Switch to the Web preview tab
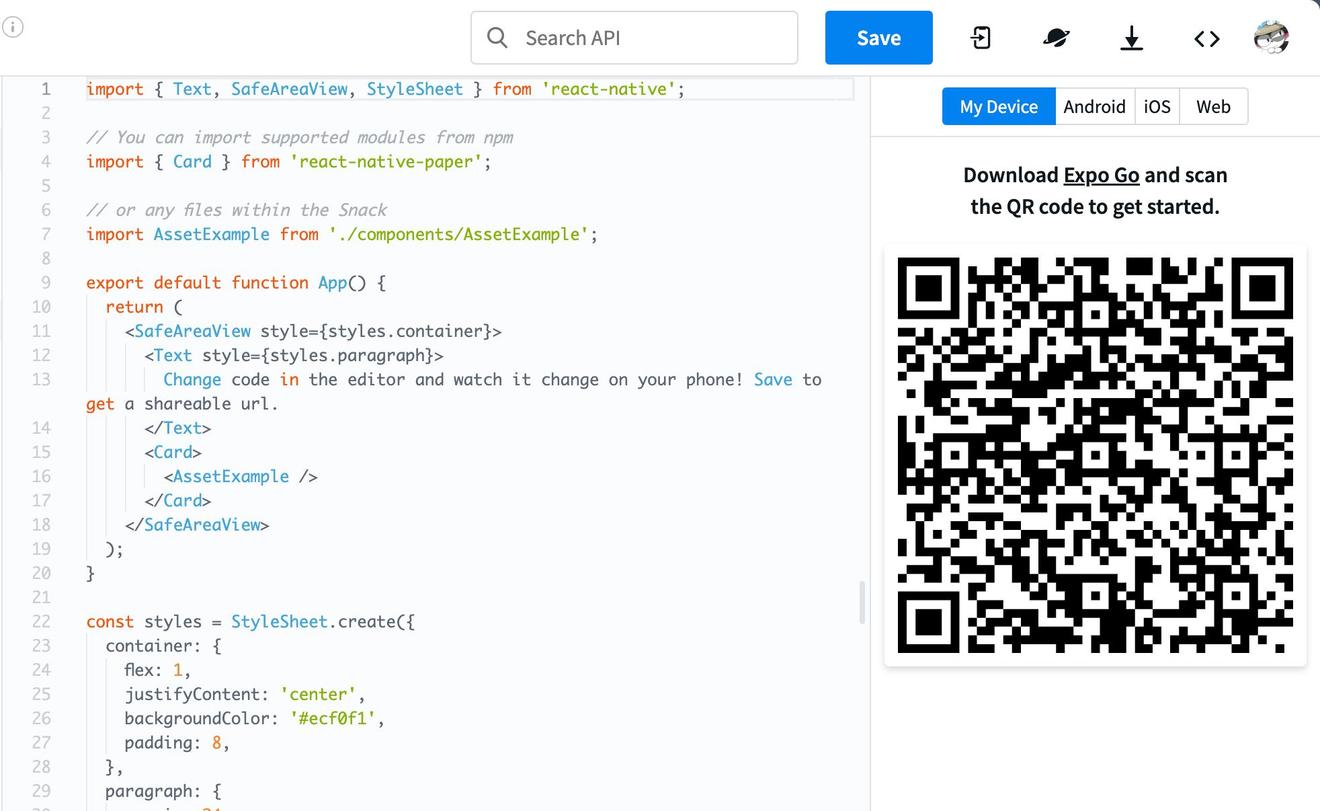1320x811 pixels. pos(1213,107)
